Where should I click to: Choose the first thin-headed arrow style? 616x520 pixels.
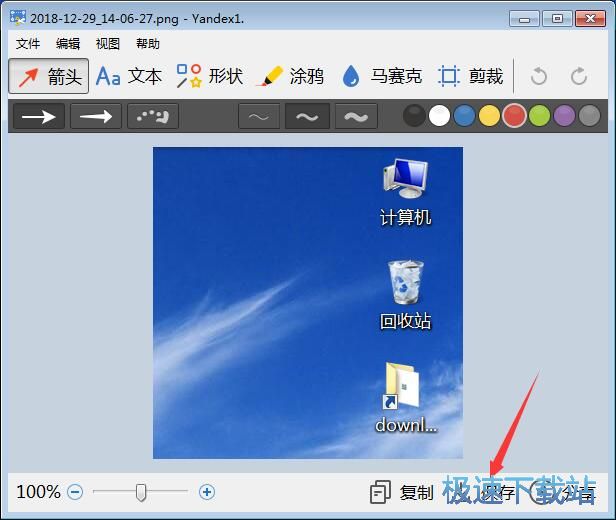39,117
